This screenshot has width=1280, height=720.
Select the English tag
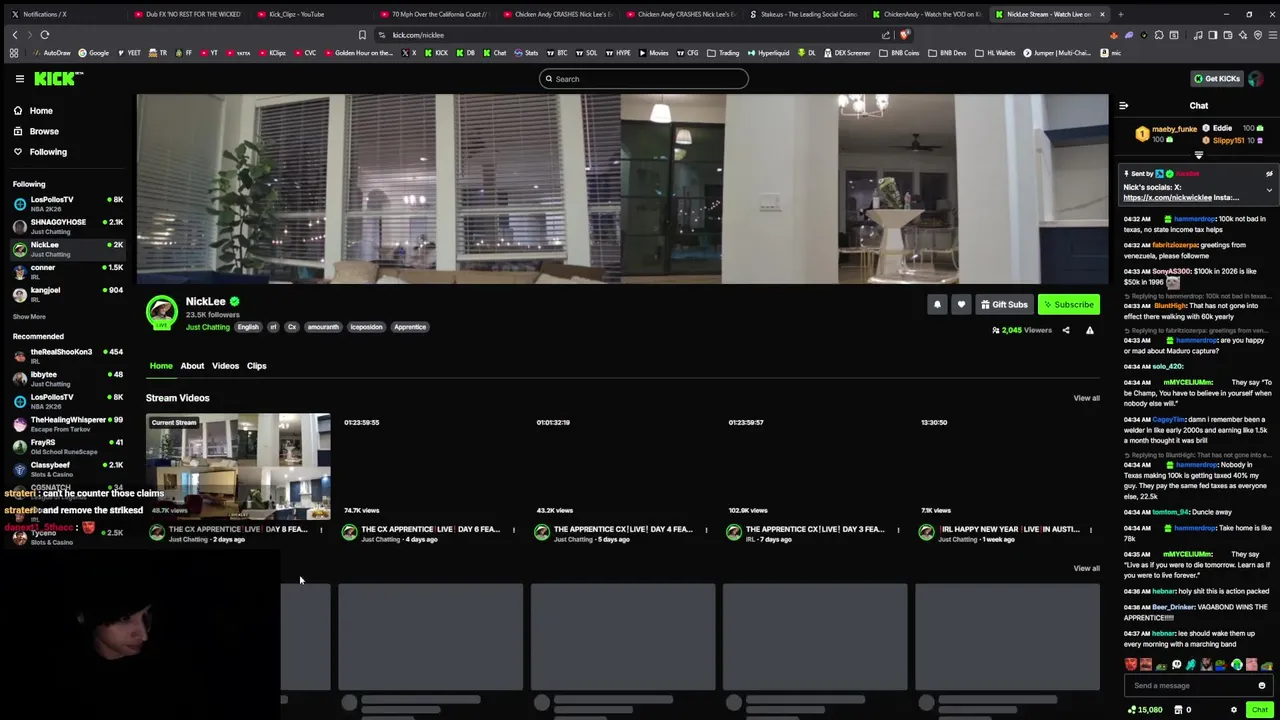[x=248, y=327]
